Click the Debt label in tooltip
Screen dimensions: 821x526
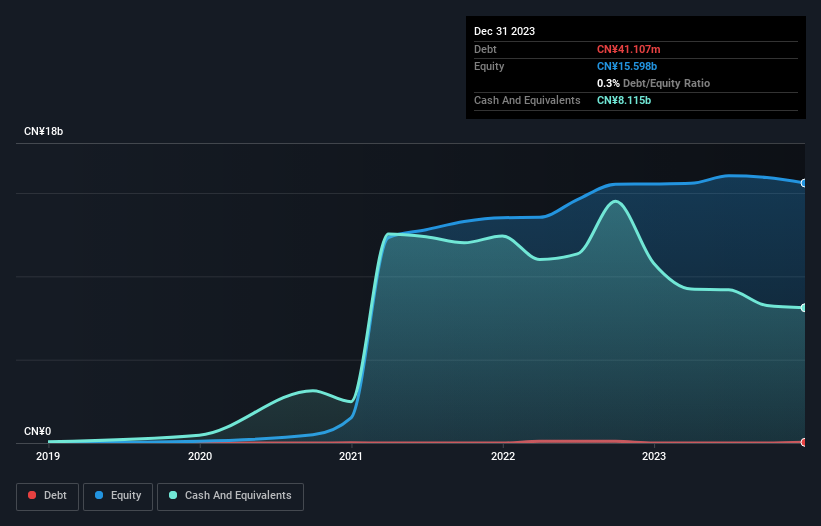(x=485, y=49)
